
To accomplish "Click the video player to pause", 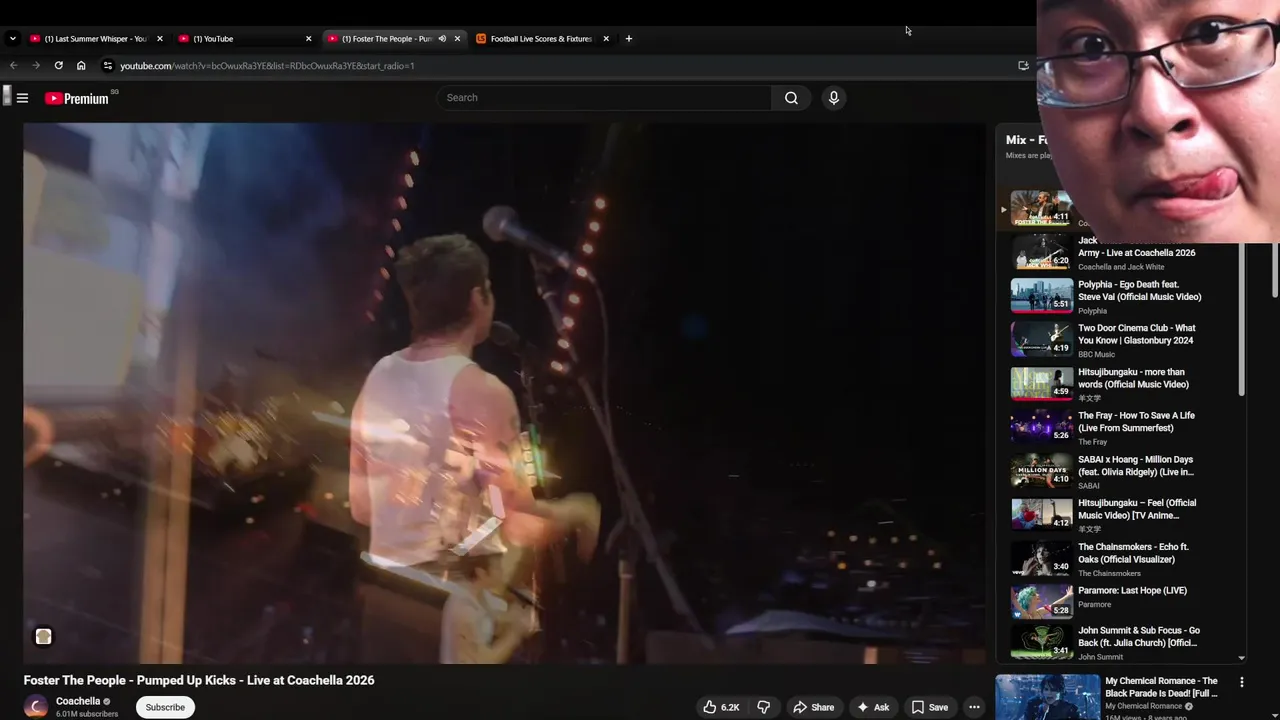I will pos(504,393).
